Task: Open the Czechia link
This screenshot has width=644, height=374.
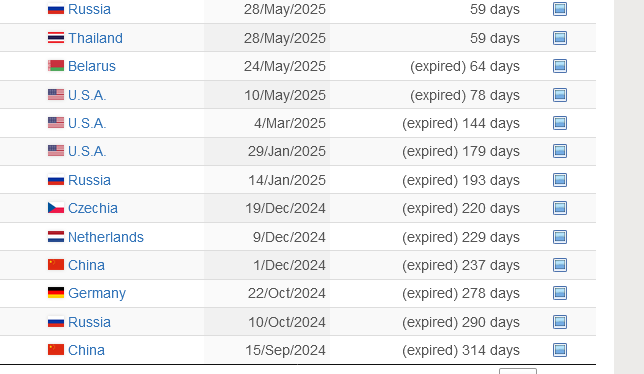Action: (93, 208)
